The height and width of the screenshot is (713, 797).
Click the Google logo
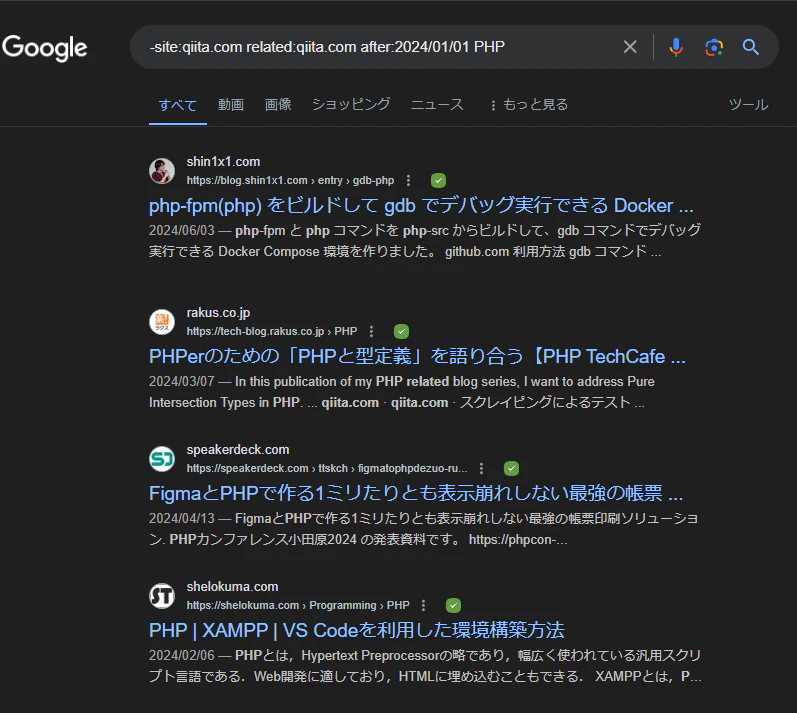(x=45, y=48)
